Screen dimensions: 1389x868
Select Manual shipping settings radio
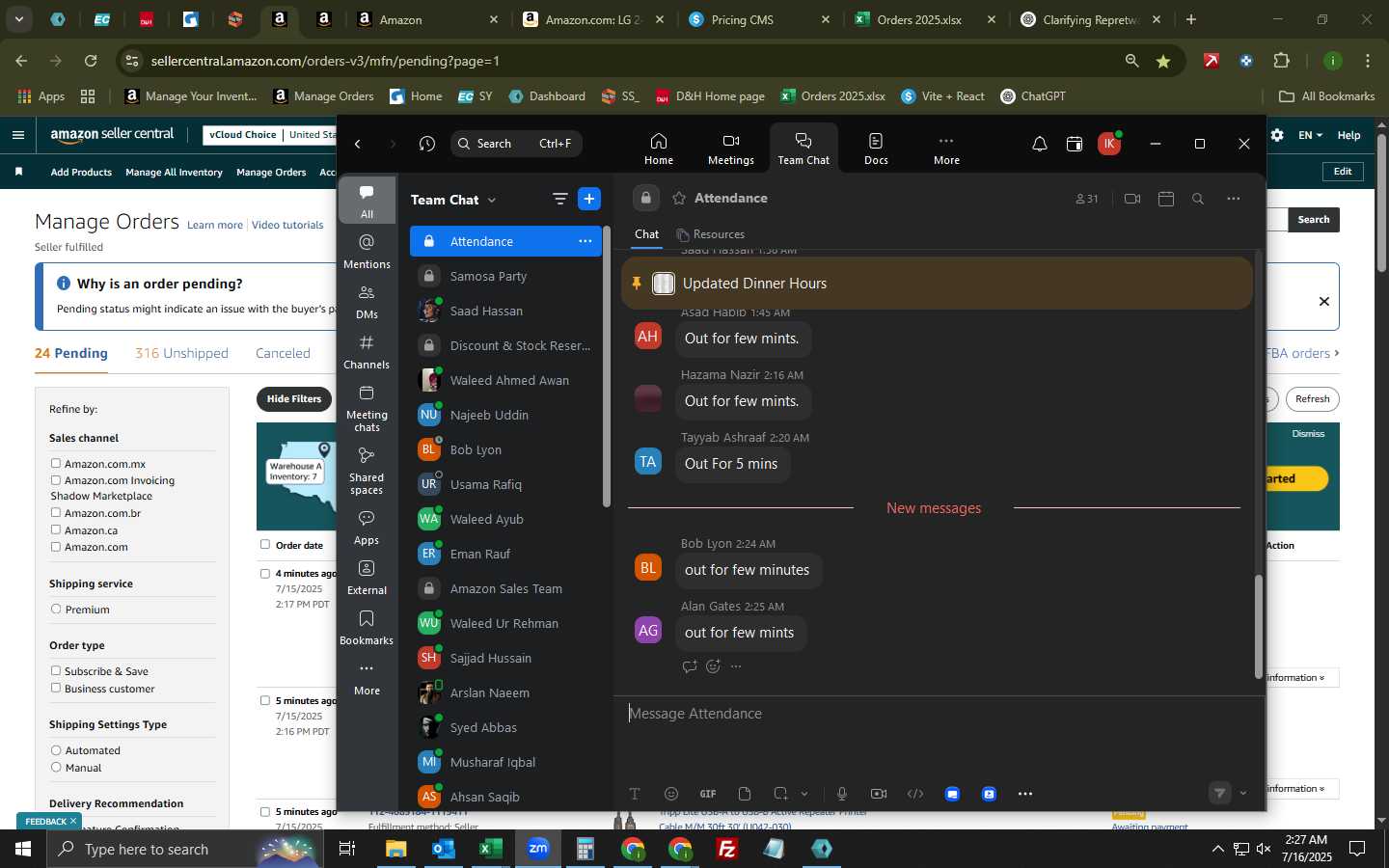click(x=56, y=767)
